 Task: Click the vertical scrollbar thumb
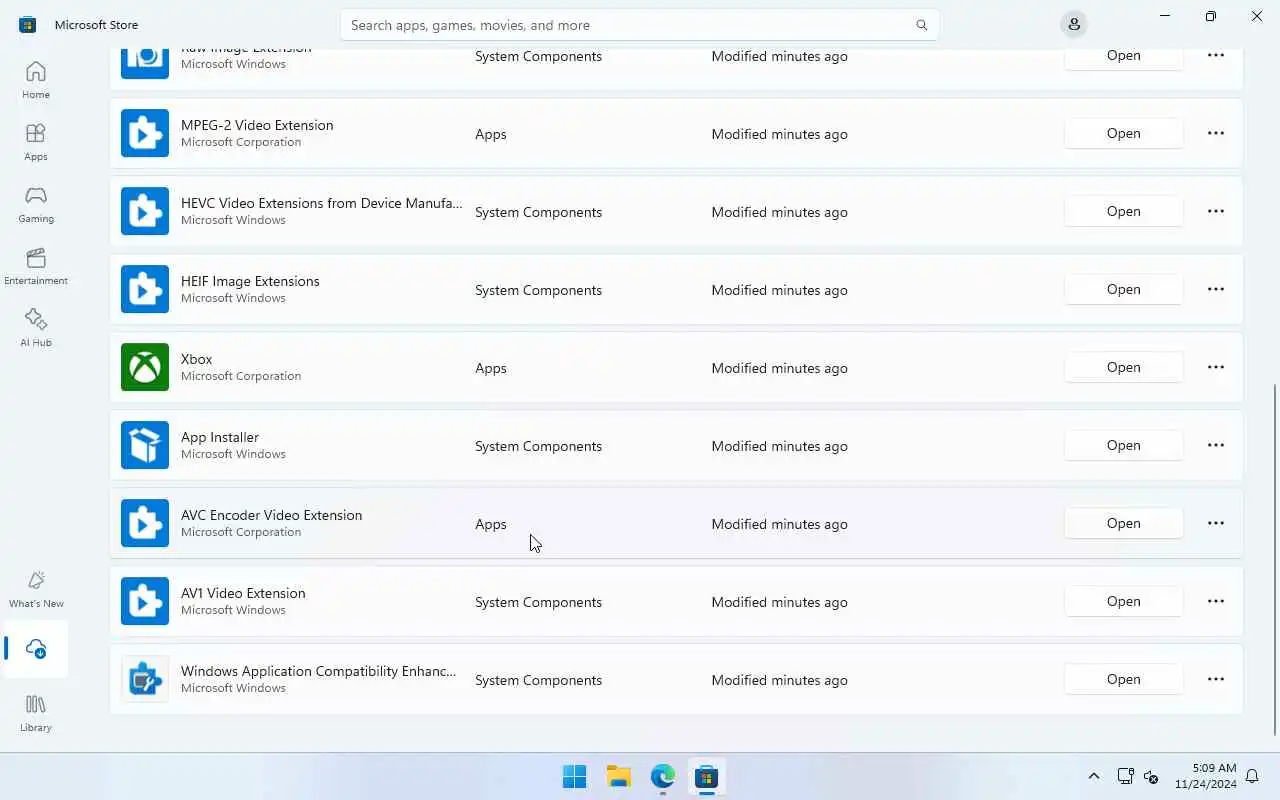pos(1275,560)
